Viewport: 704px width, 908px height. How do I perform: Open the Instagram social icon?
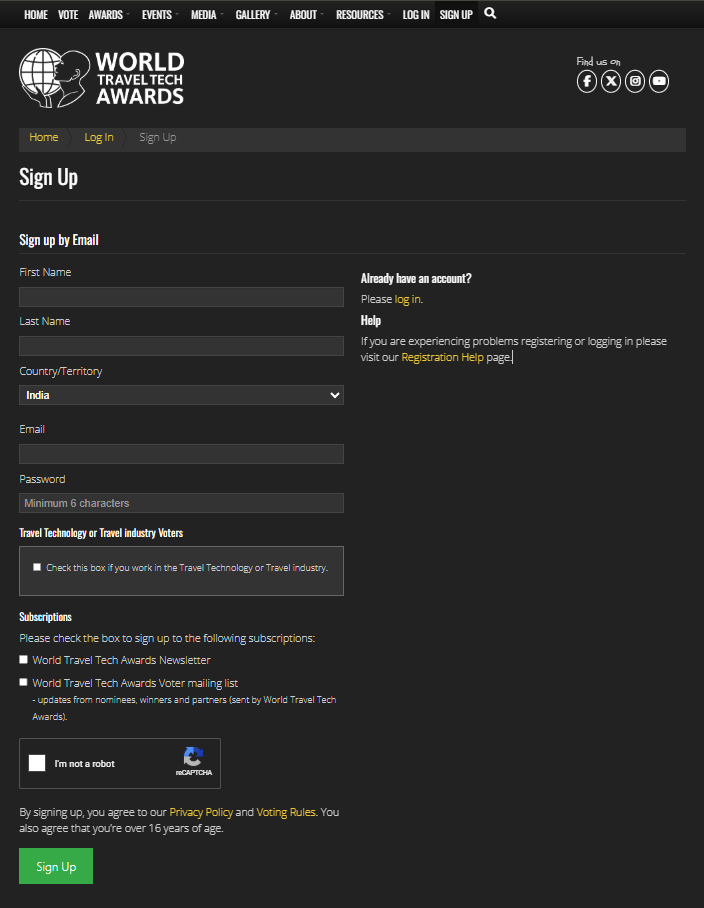point(635,81)
